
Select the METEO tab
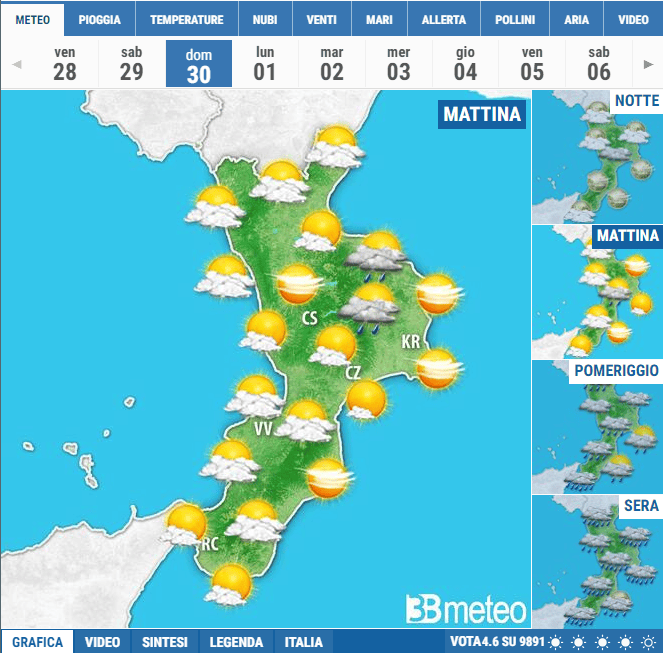[33, 20]
